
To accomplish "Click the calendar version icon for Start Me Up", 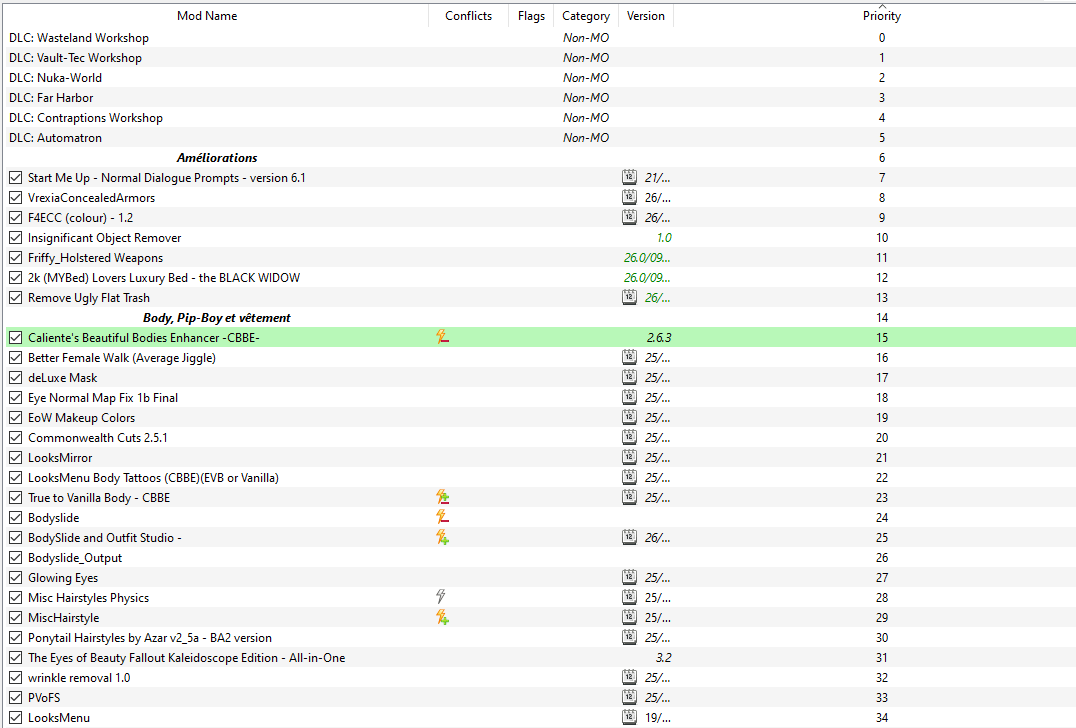I will click(x=629, y=177).
